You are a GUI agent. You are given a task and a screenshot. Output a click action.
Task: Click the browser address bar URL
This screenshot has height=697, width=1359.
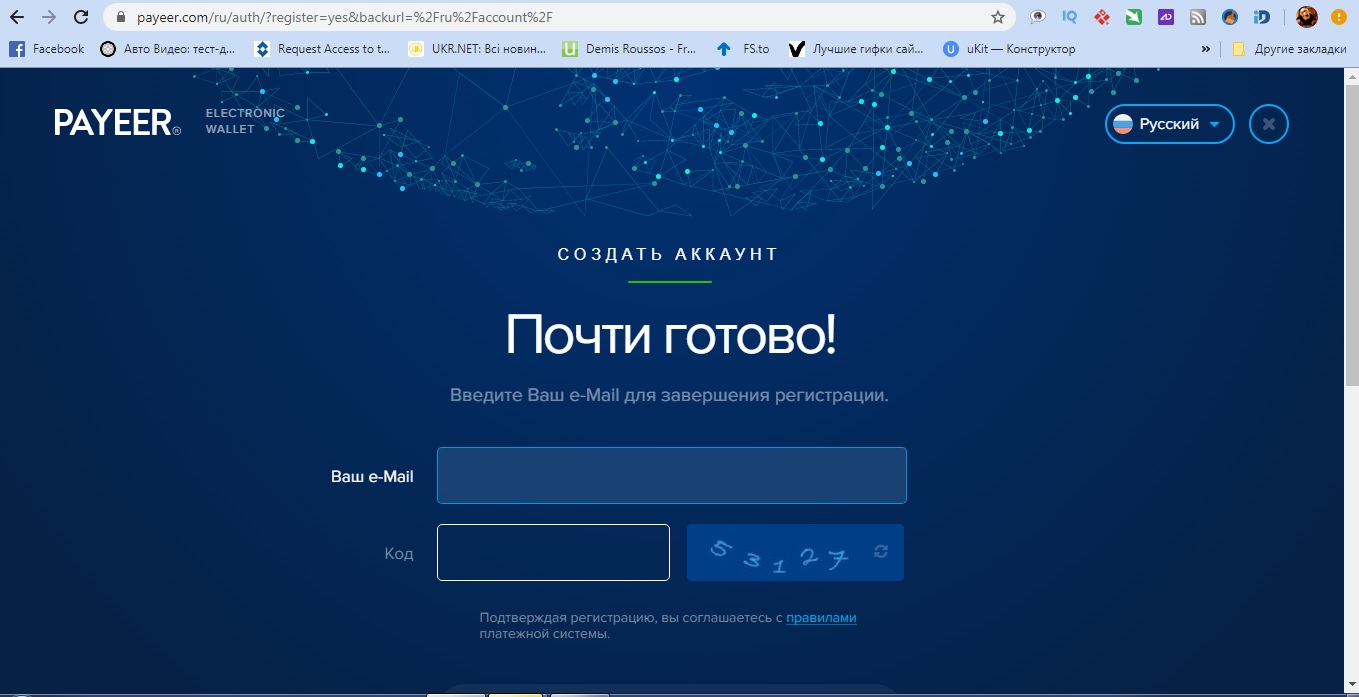click(x=345, y=17)
